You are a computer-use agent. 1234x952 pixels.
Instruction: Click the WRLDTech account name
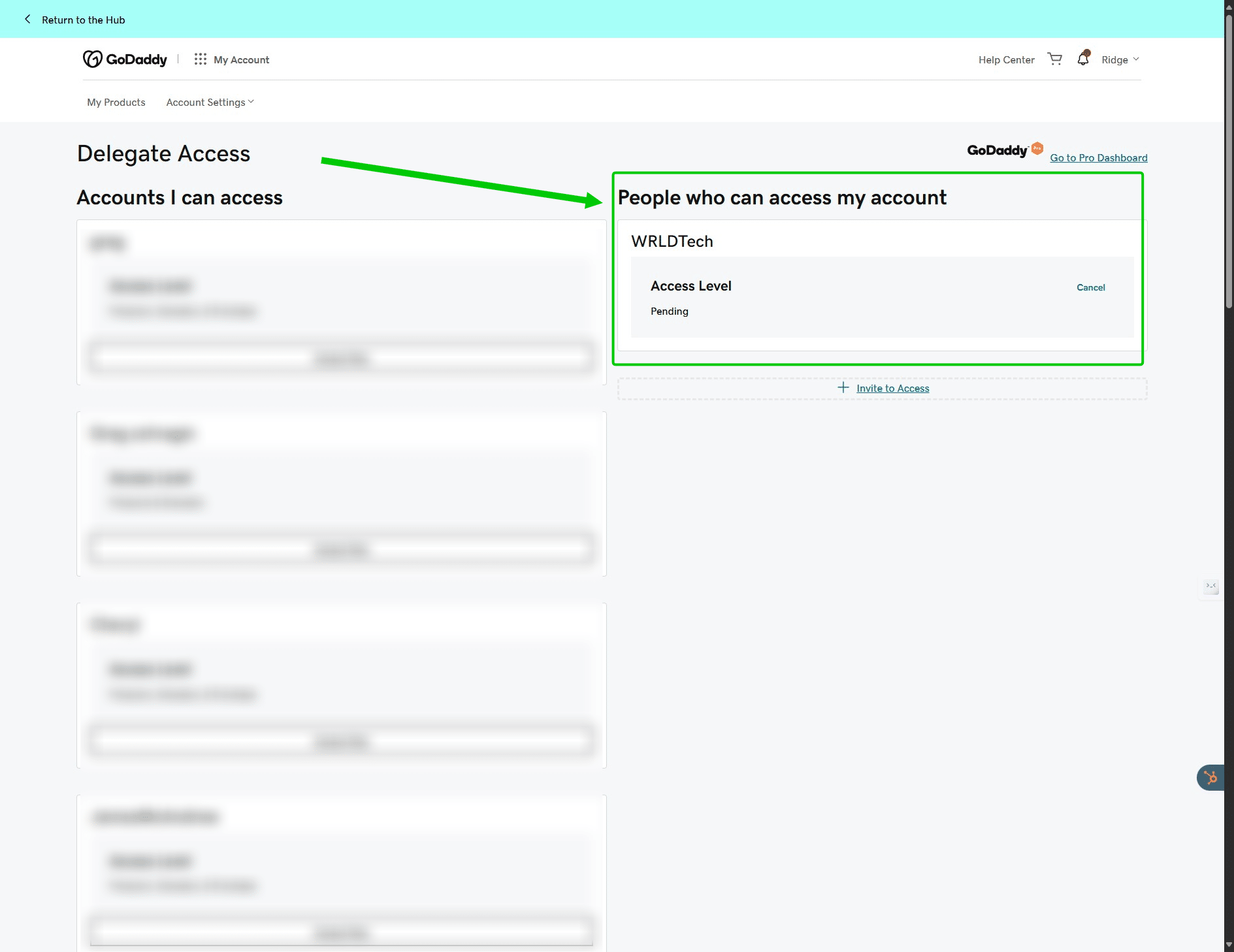point(672,242)
